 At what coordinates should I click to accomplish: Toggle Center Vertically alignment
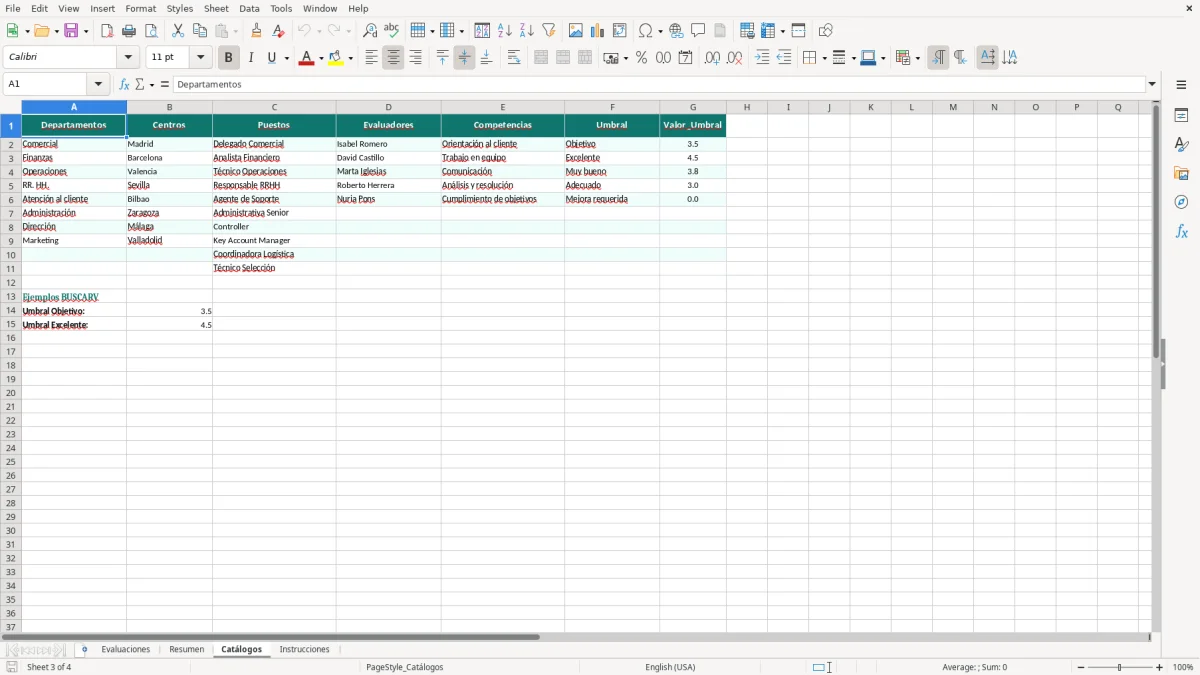click(x=465, y=58)
